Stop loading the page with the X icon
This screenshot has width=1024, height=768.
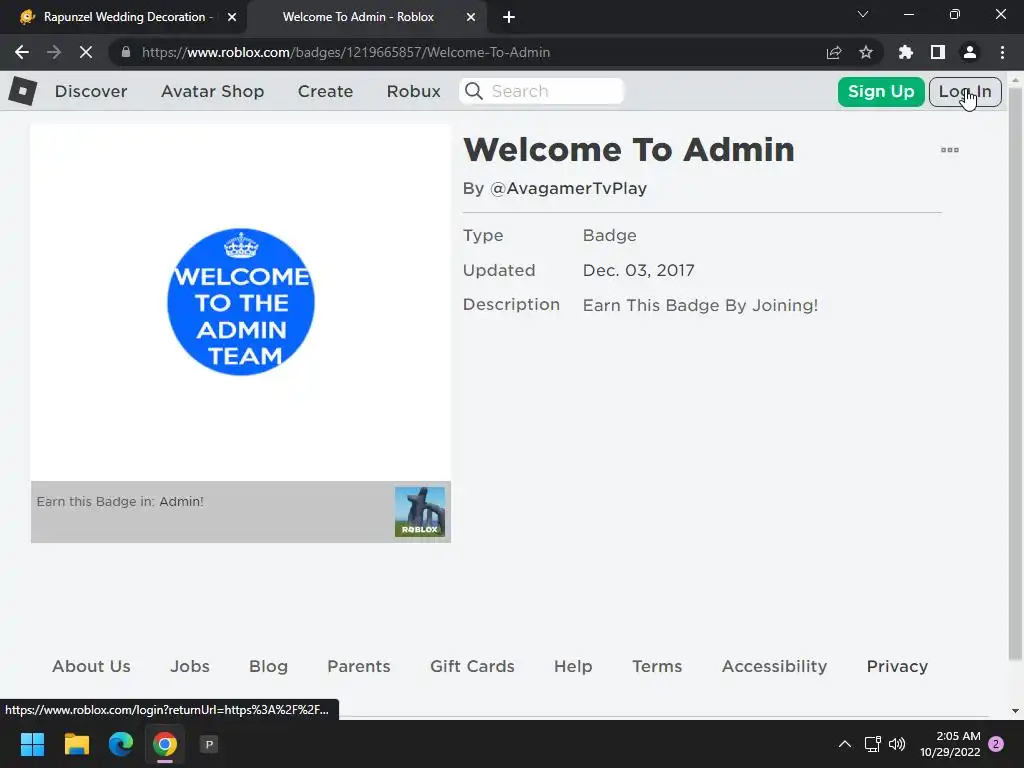86,52
